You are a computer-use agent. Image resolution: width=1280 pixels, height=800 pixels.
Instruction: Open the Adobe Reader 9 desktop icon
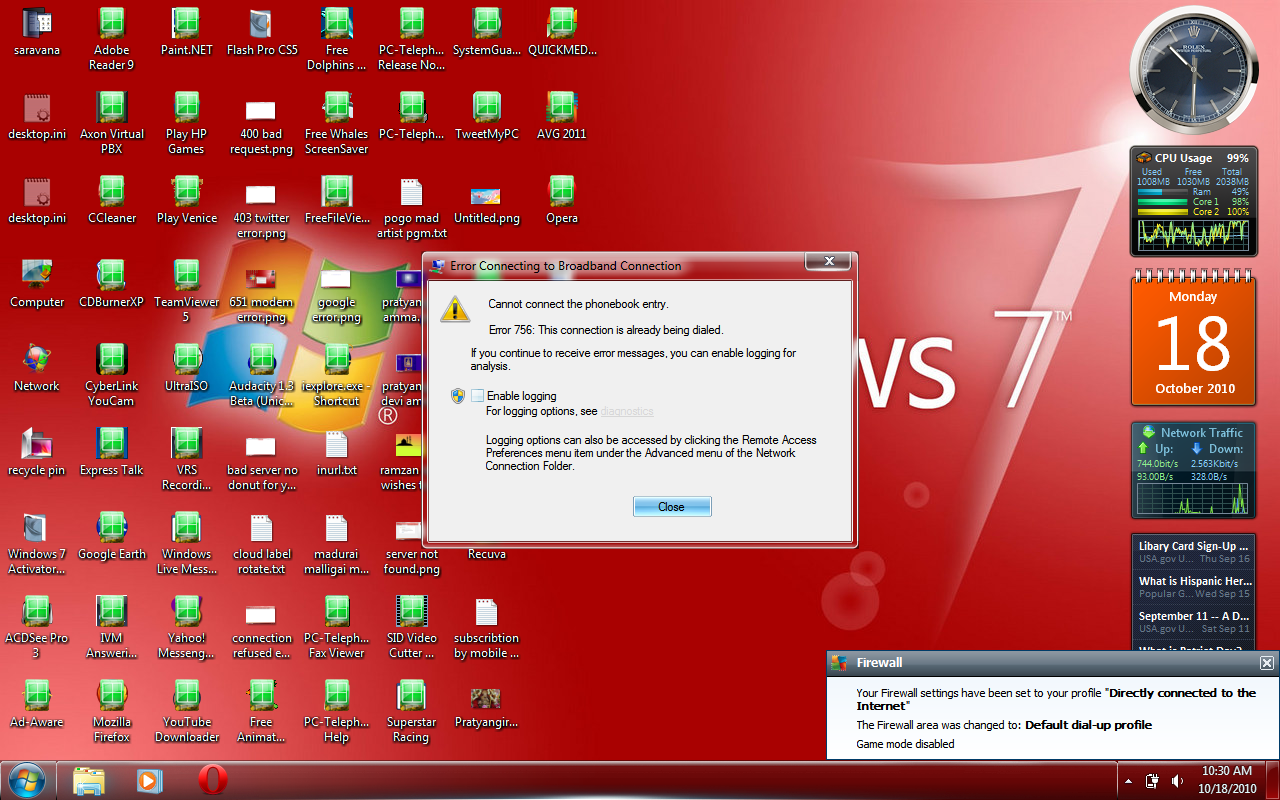[111, 40]
